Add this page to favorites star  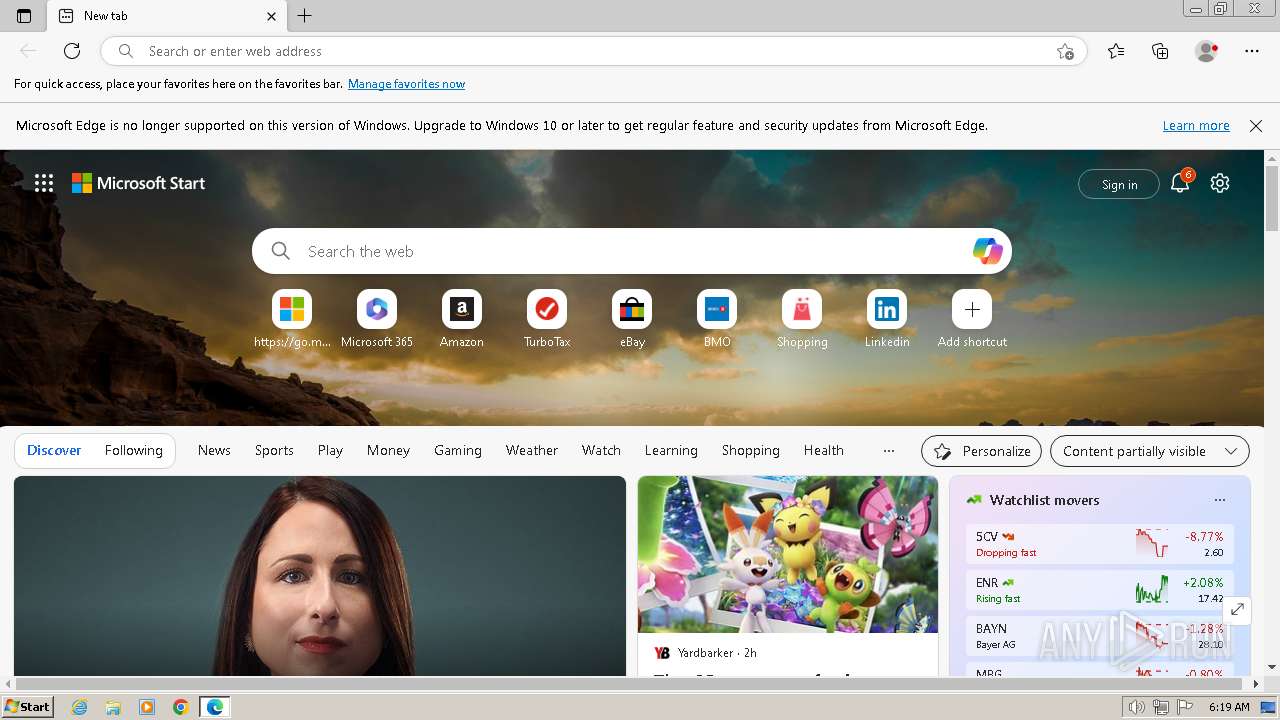click(x=1065, y=51)
